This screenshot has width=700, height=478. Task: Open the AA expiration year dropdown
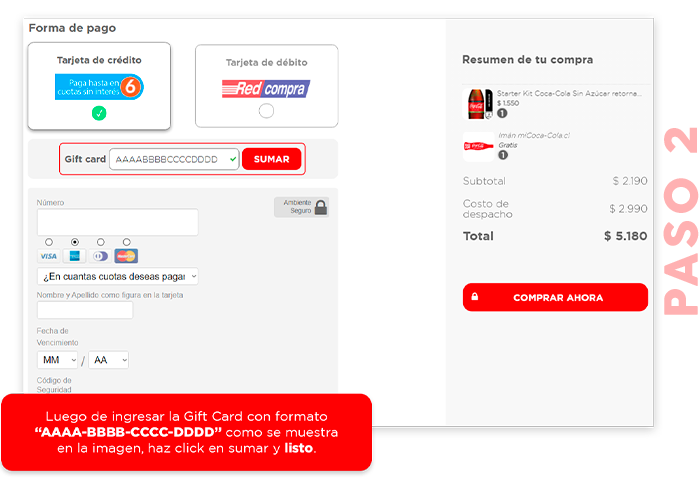pyautogui.click(x=108, y=360)
